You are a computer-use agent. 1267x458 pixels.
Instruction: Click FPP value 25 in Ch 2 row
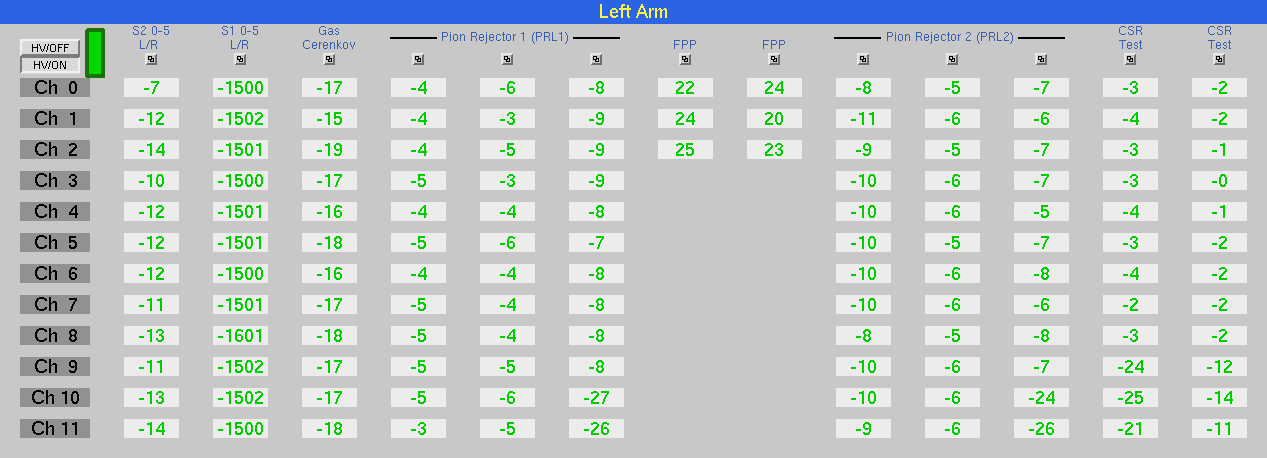tap(685, 150)
